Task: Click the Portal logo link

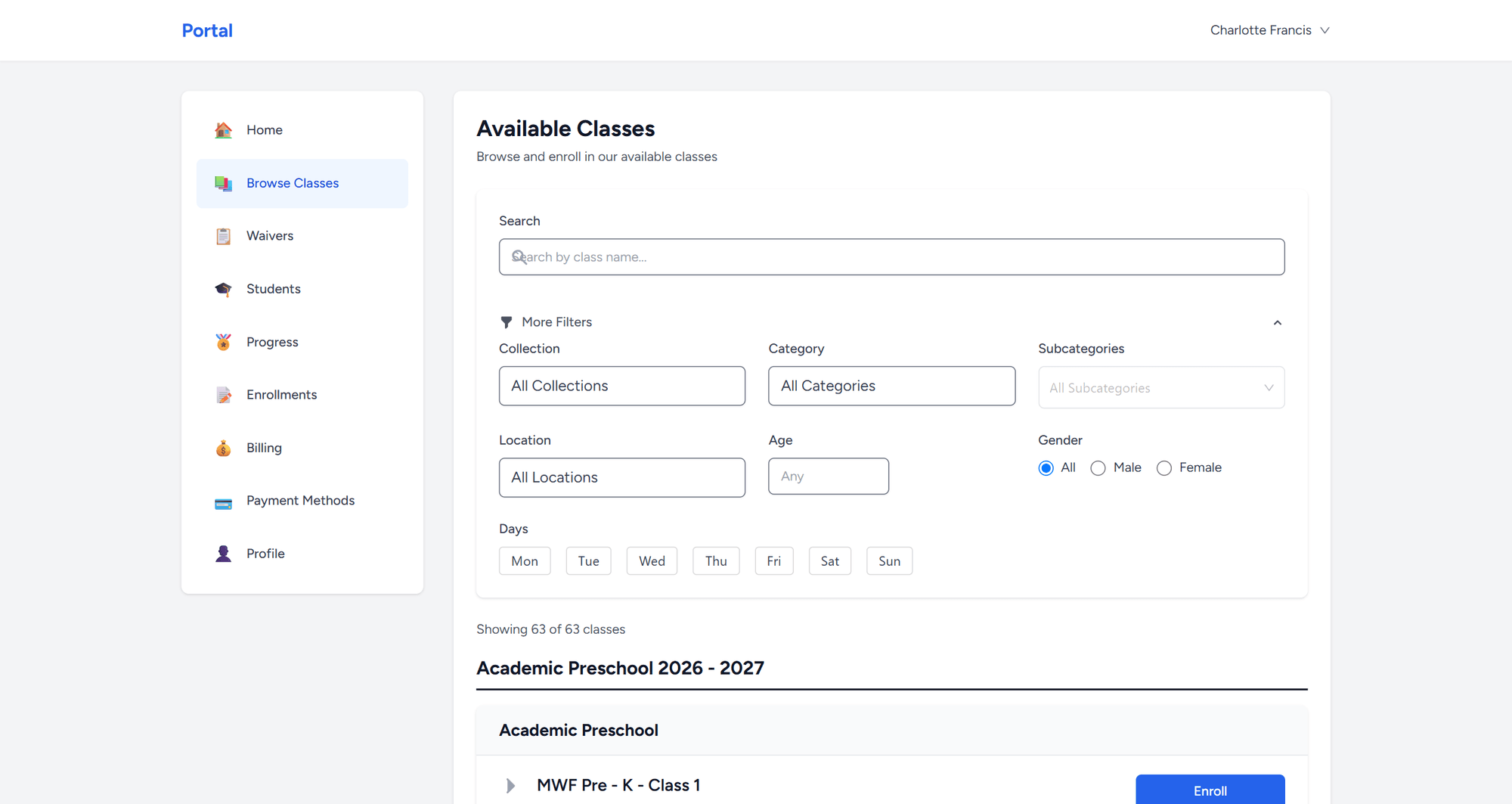Action: point(207,30)
